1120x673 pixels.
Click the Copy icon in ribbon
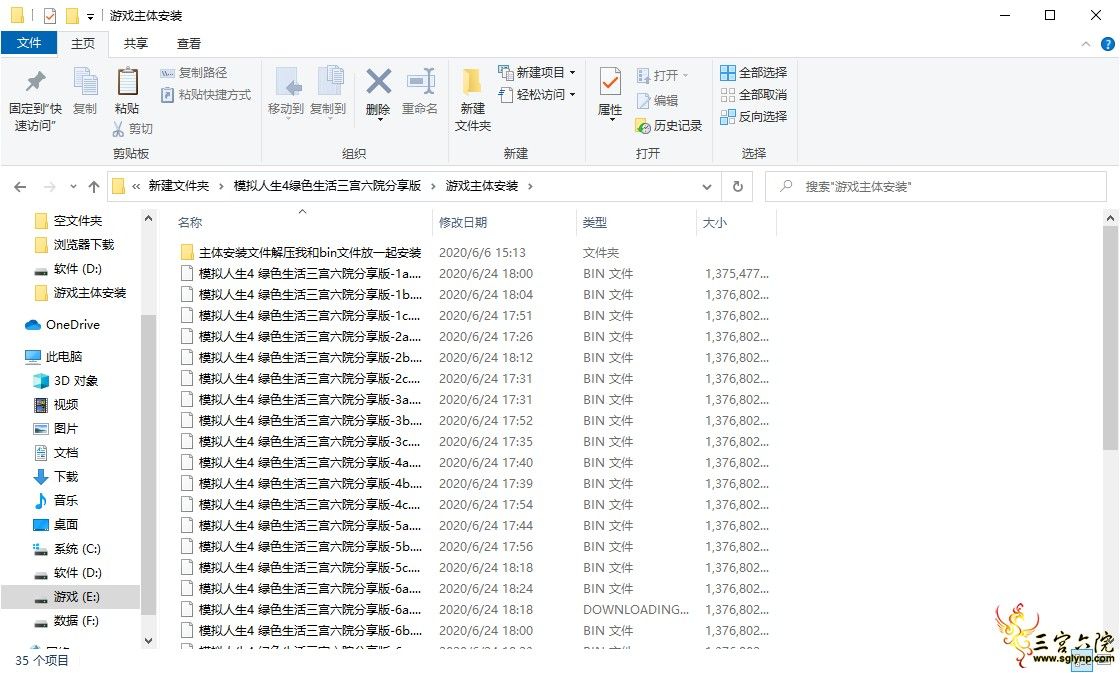click(x=86, y=81)
